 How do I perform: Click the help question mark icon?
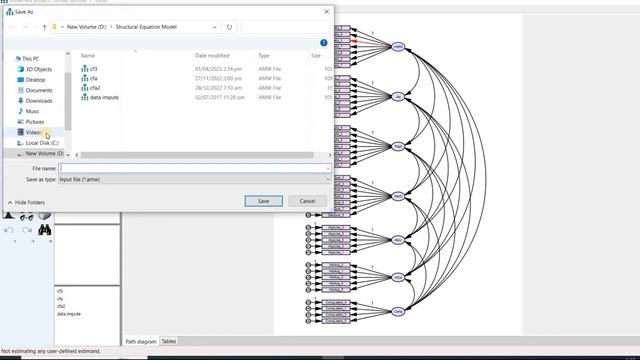(x=324, y=43)
